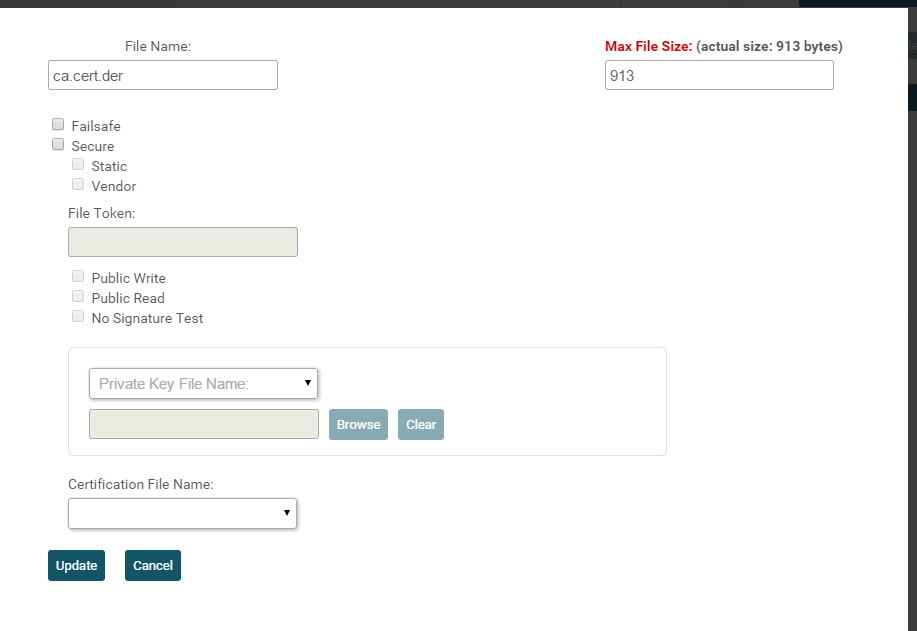This screenshot has width=917, height=631.
Task: Click the Cancel button
Action: [153, 566]
